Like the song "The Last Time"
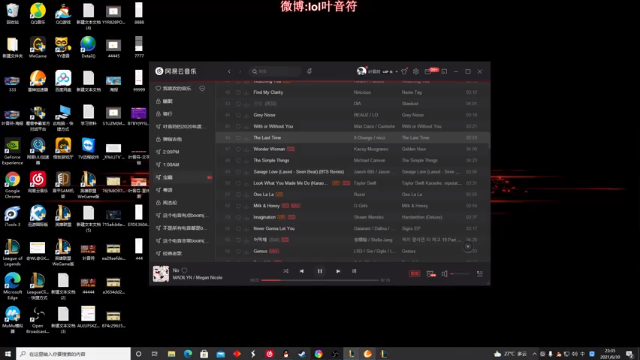This screenshot has height=360, width=640. tap(238, 138)
